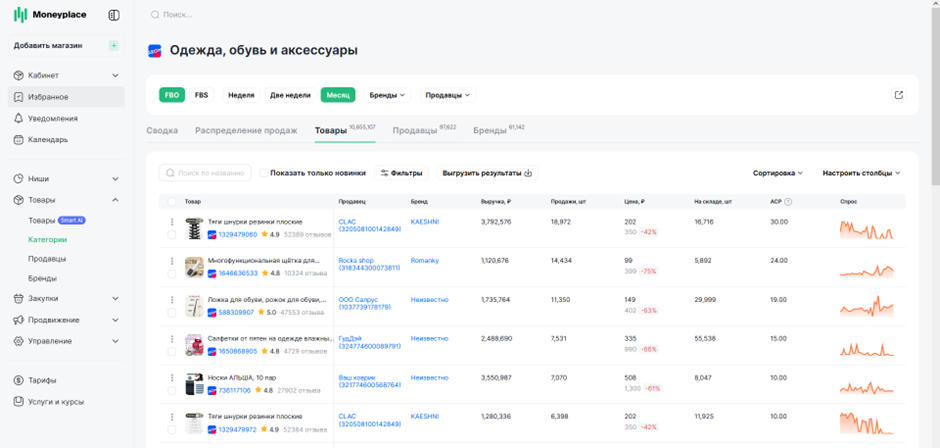Check the box for Ложка для обуви row
The image size is (940, 448).
pos(172,312)
